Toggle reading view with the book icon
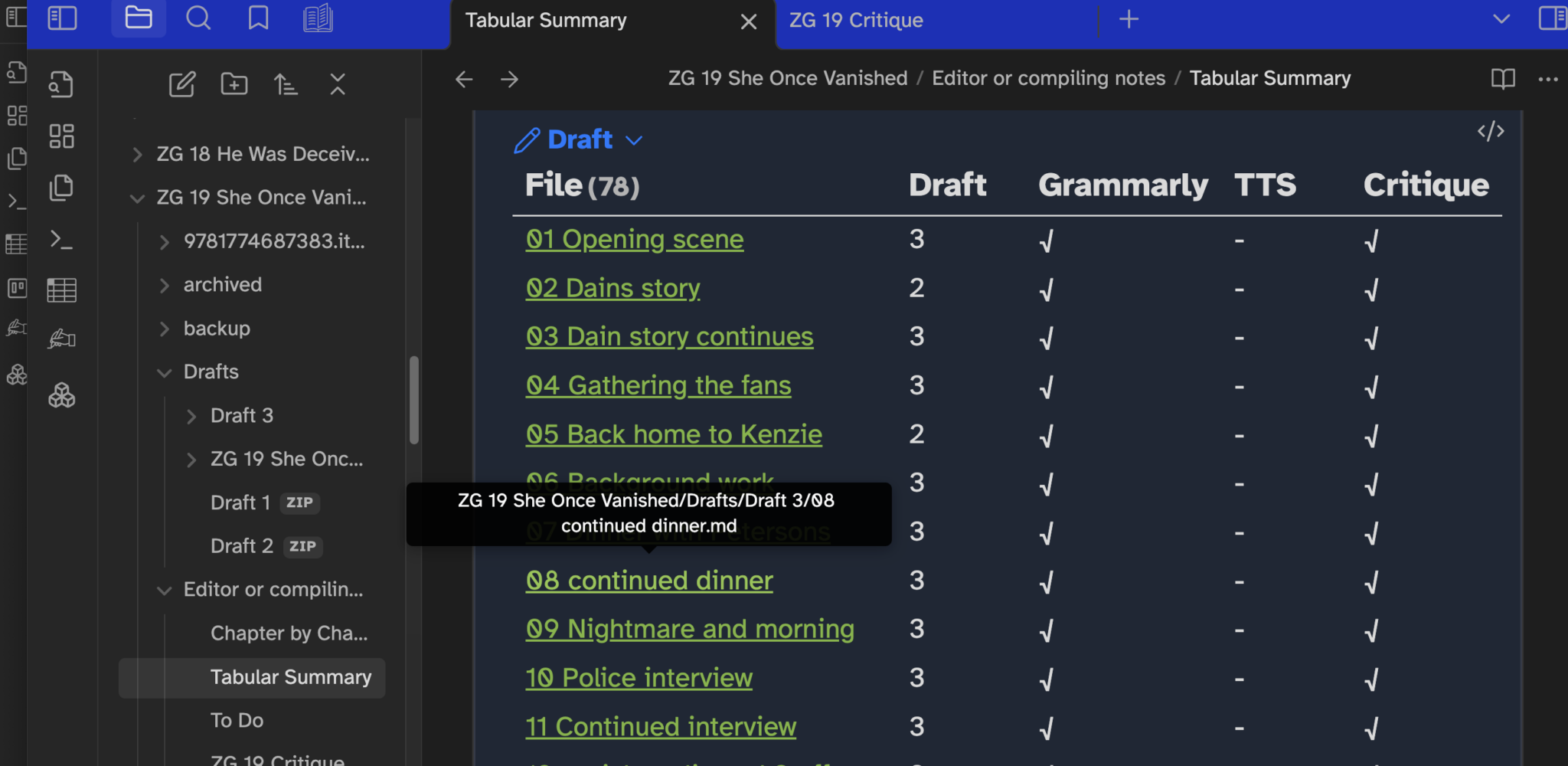 click(1502, 79)
